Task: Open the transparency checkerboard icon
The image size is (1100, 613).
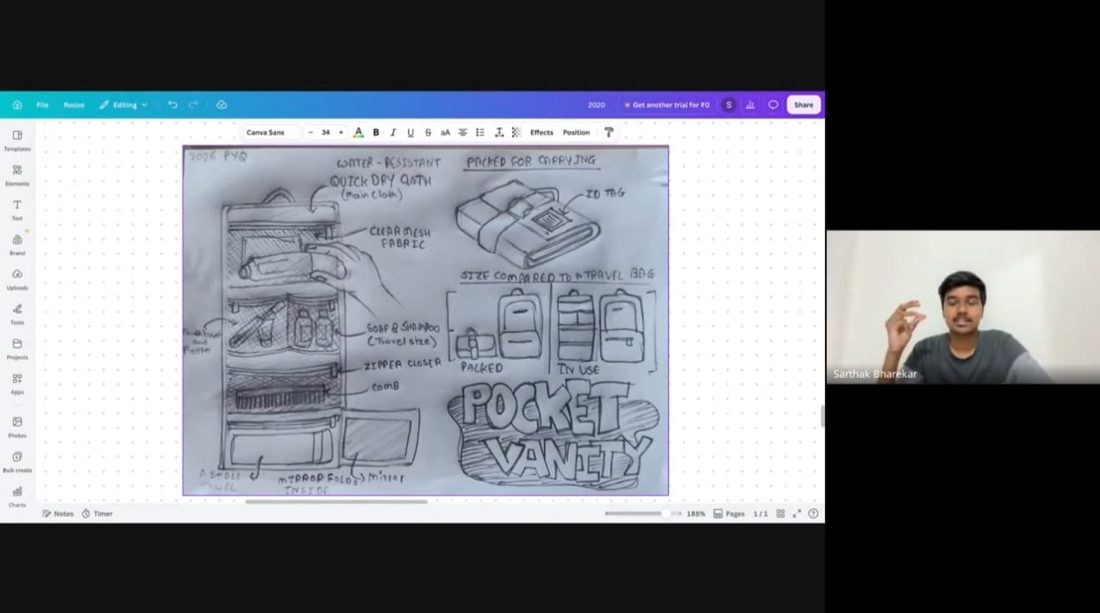Action: pyautogui.click(x=516, y=133)
